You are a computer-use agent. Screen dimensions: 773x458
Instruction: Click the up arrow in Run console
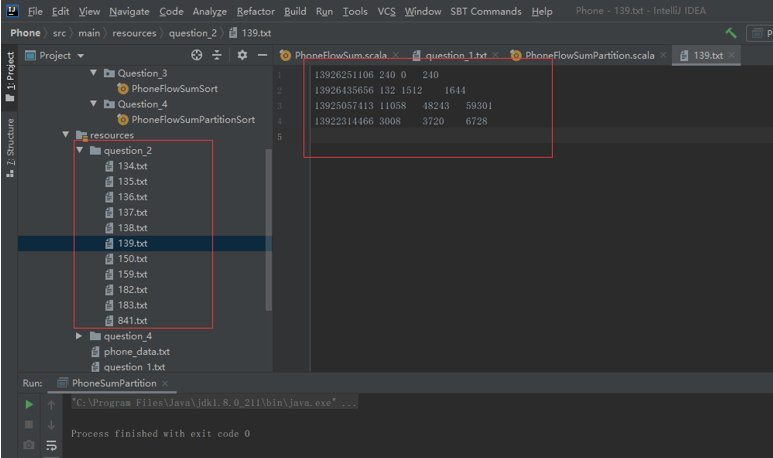pos(51,405)
